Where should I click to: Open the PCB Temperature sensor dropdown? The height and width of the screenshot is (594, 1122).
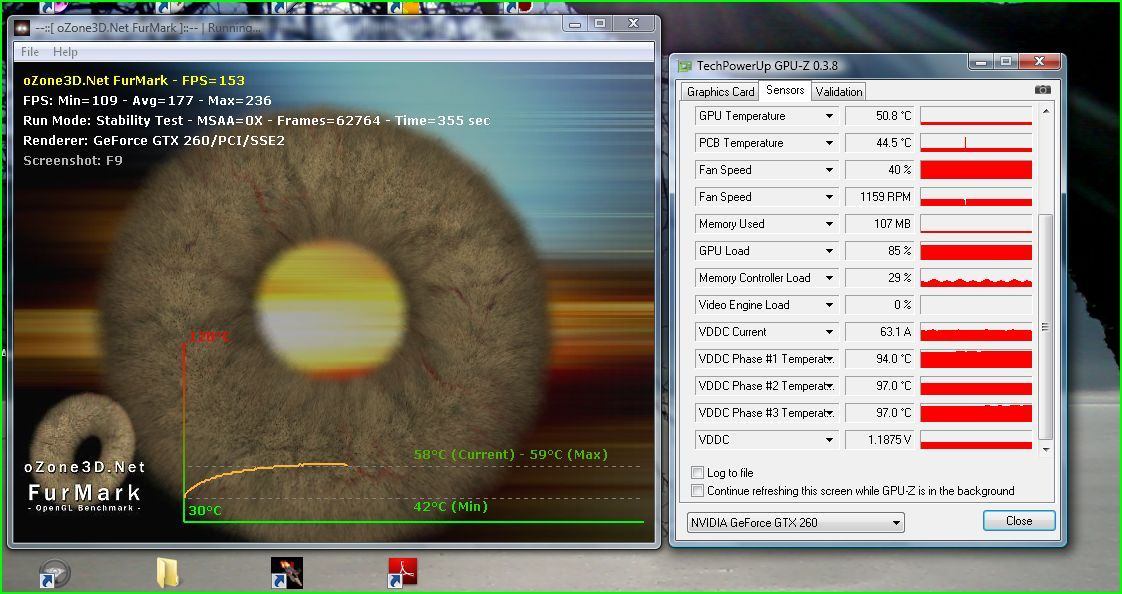pos(829,143)
